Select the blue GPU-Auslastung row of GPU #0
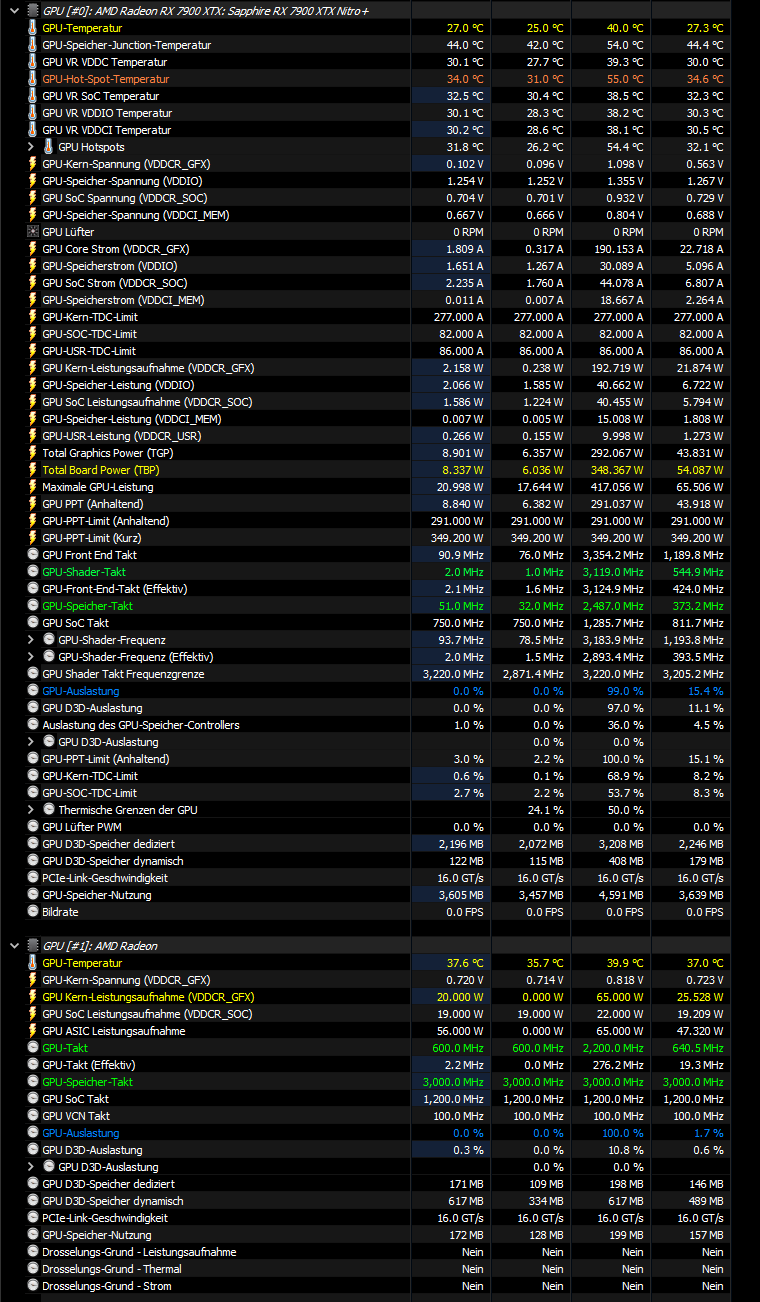The width and height of the screenshot is (760, 1302). tap(378, 691)
